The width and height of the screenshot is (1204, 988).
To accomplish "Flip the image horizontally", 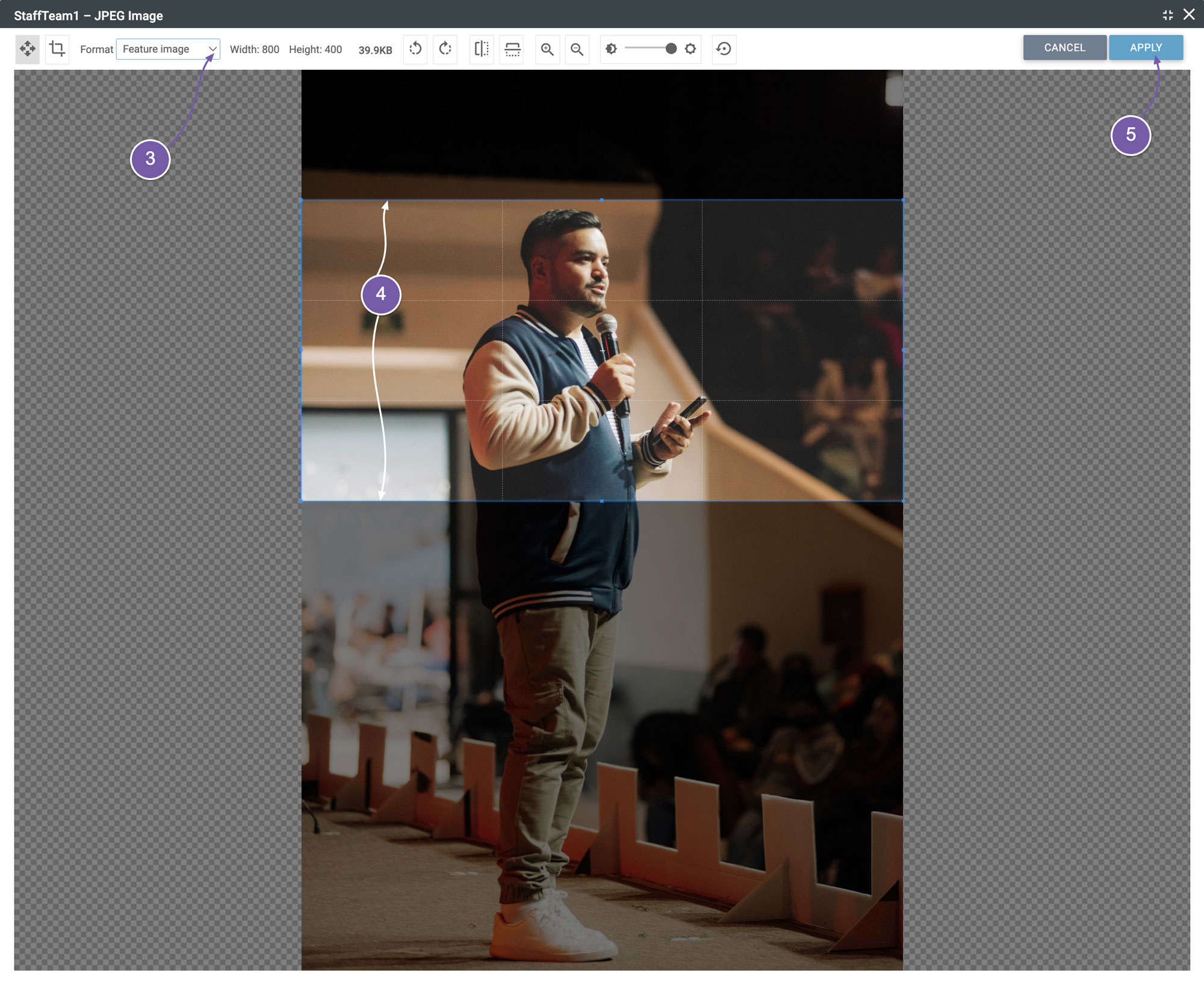I will click(482, 49).
